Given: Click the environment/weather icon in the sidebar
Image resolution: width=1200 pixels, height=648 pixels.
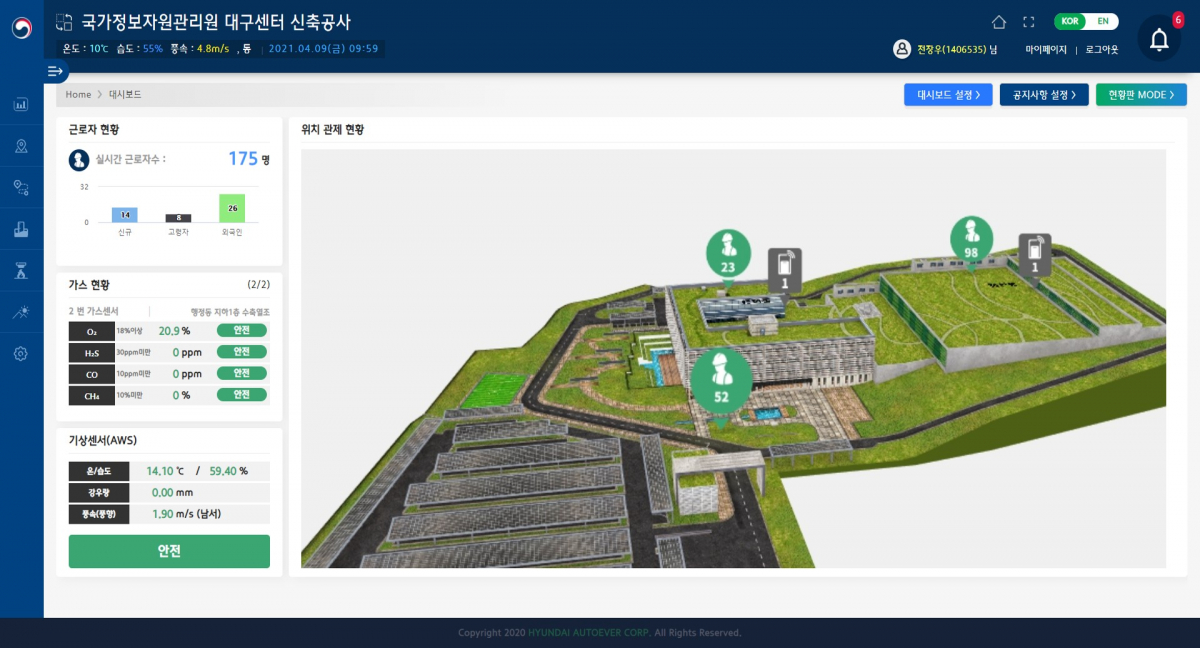Looking at the screenshot, I should point(20,311).
